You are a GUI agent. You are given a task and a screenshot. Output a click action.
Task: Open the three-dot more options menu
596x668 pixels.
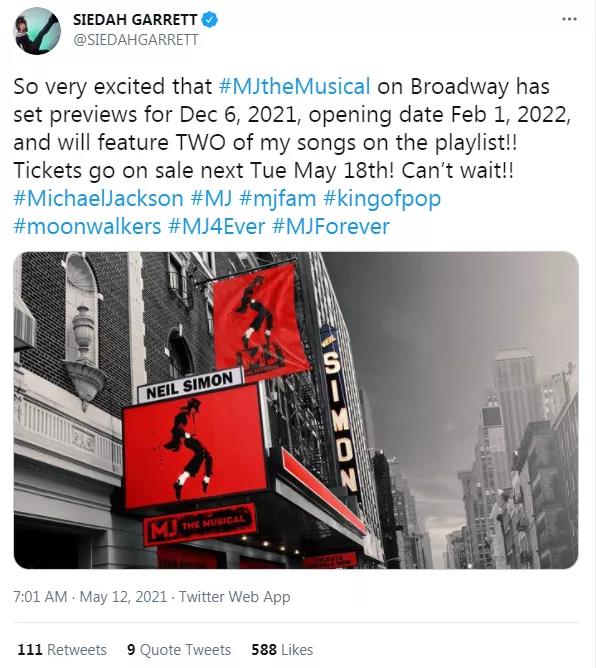(x=569, y=19)
